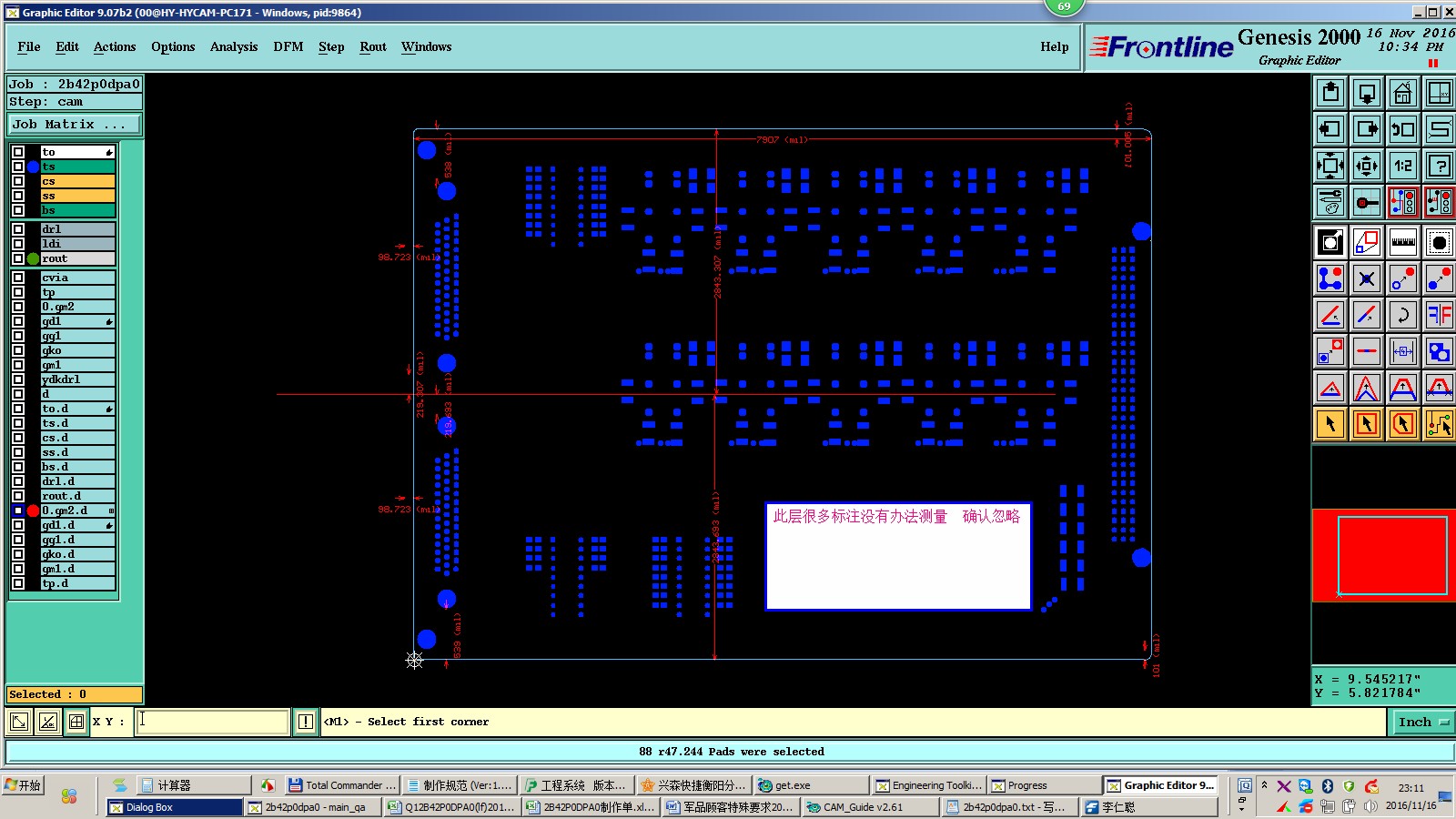Expand hidden system tray icons arrow

tap(1264, 784)
